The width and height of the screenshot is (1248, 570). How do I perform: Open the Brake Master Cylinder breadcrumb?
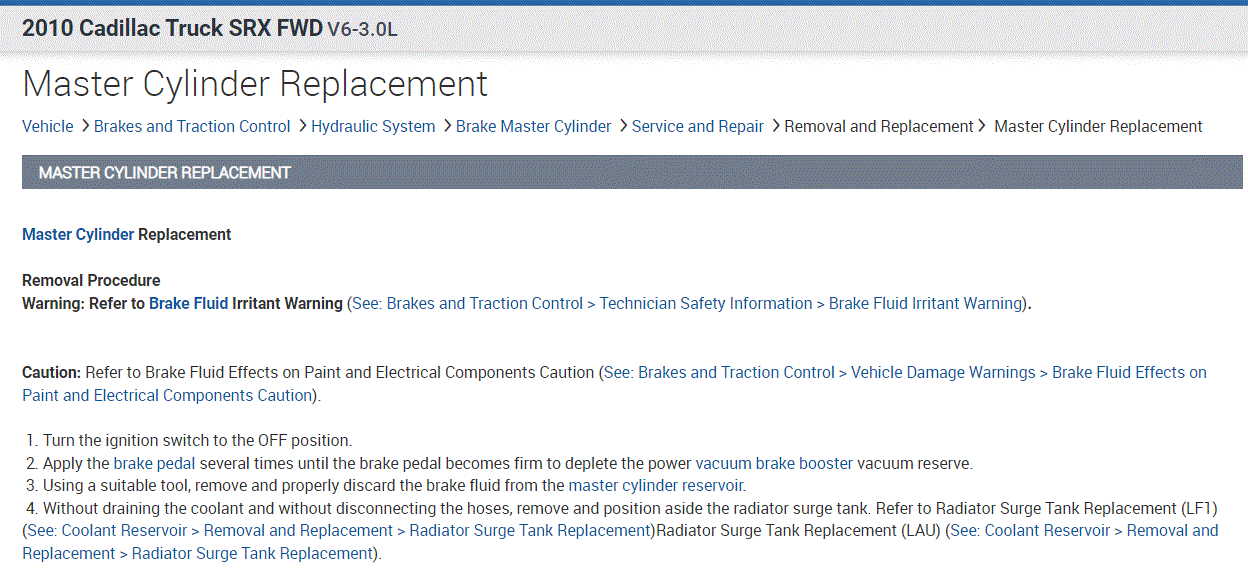pyautogui.click(x=534, y=126)
